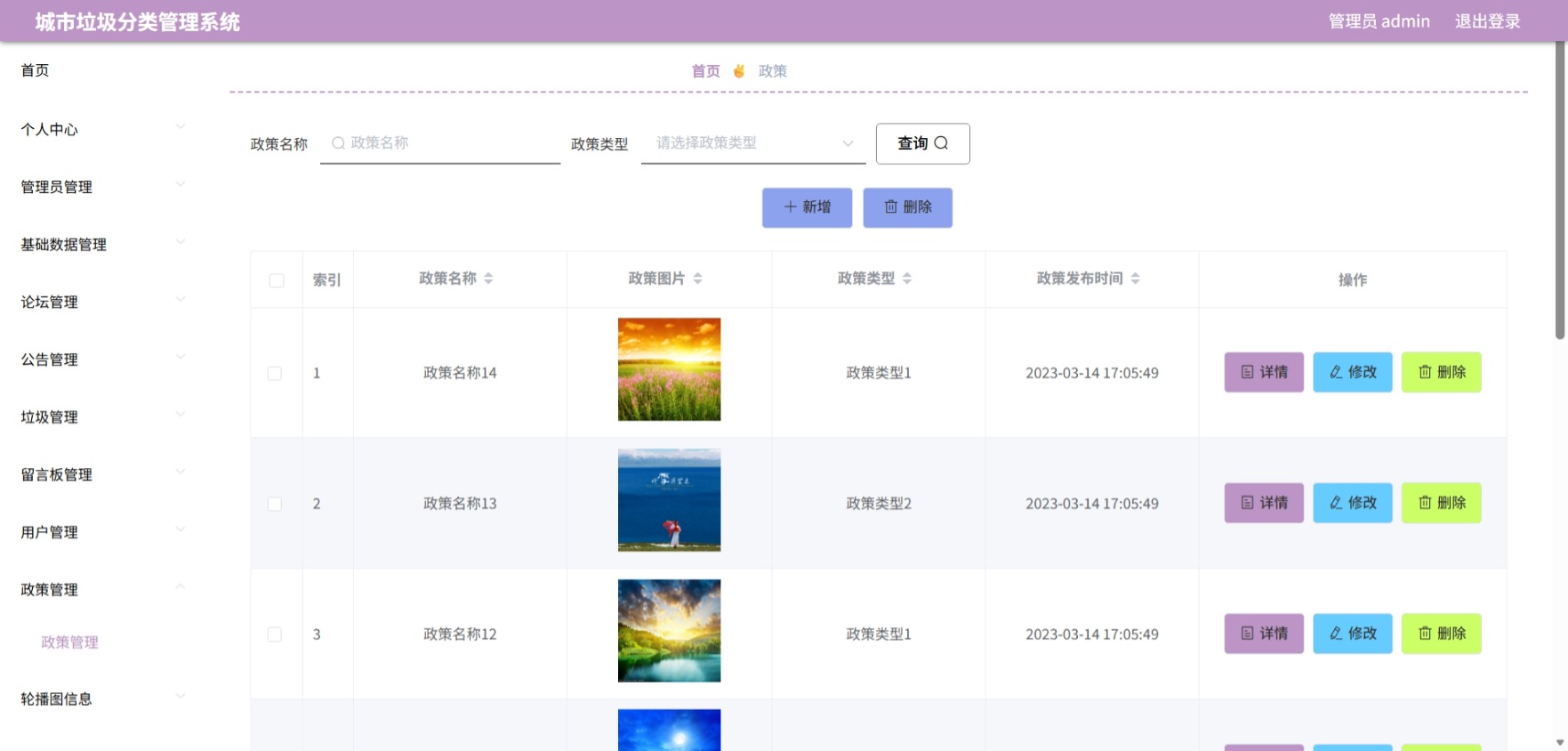This screenshot has width=1568, height=751.
Task: Click the 政策名称 search input field
Action: 440,143
